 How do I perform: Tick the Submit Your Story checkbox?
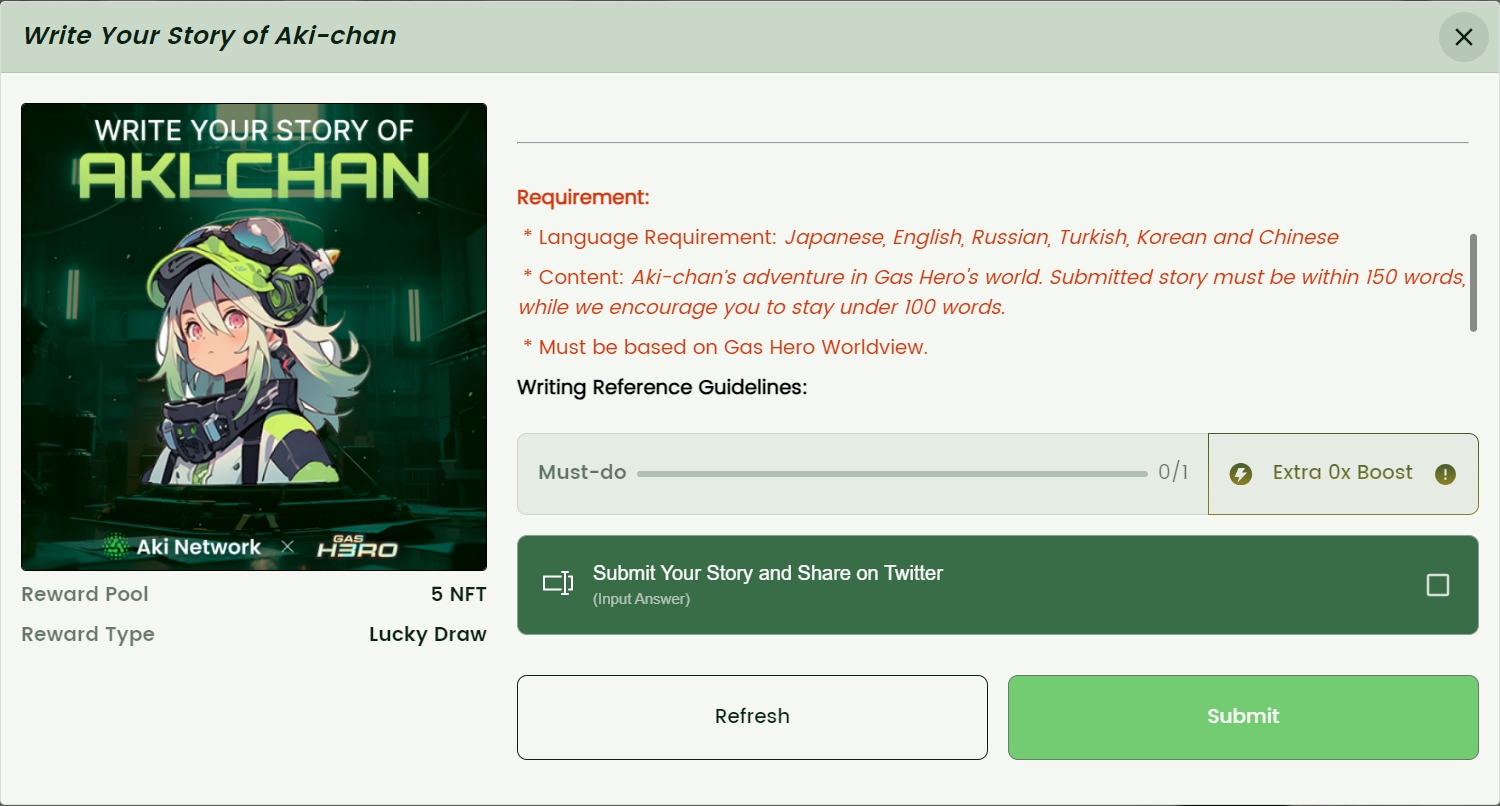1438,585
